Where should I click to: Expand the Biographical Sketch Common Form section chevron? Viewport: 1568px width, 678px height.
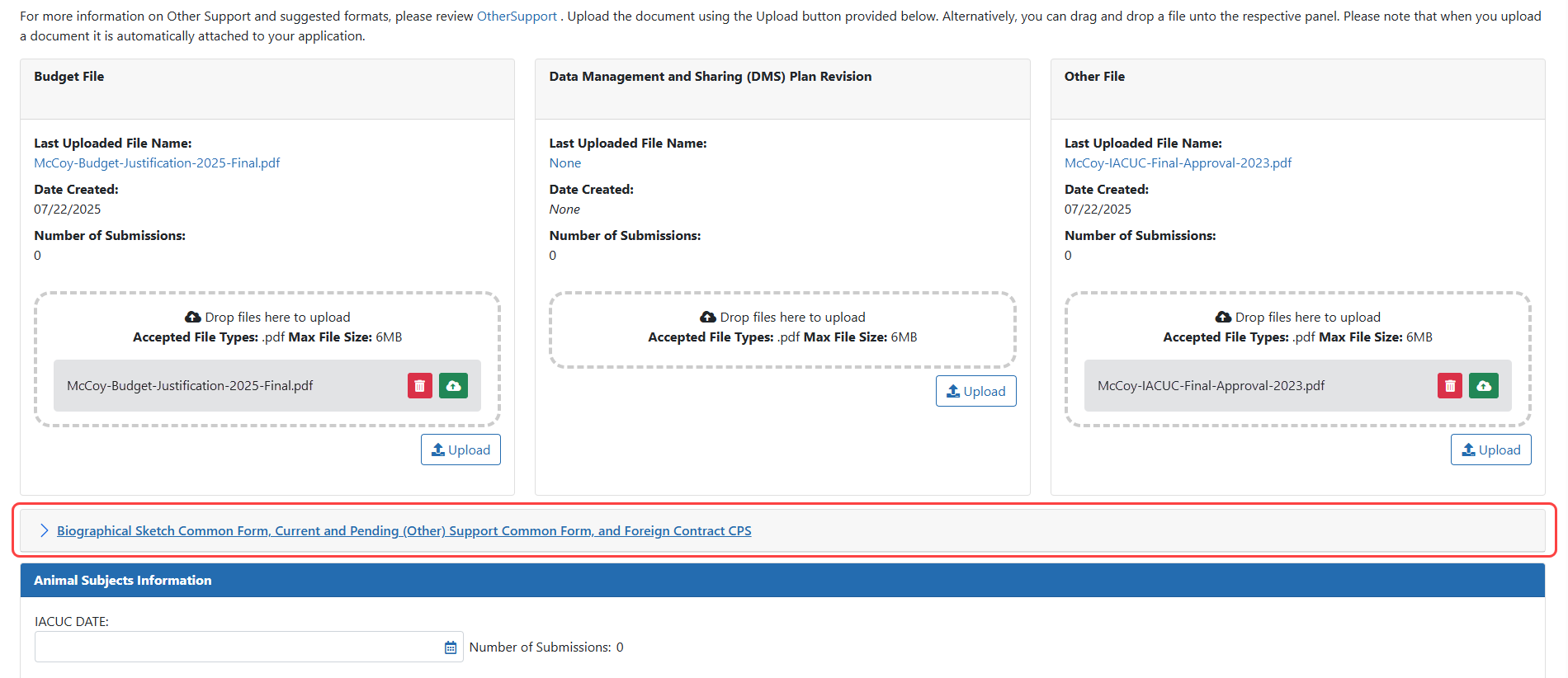point(44,530)
